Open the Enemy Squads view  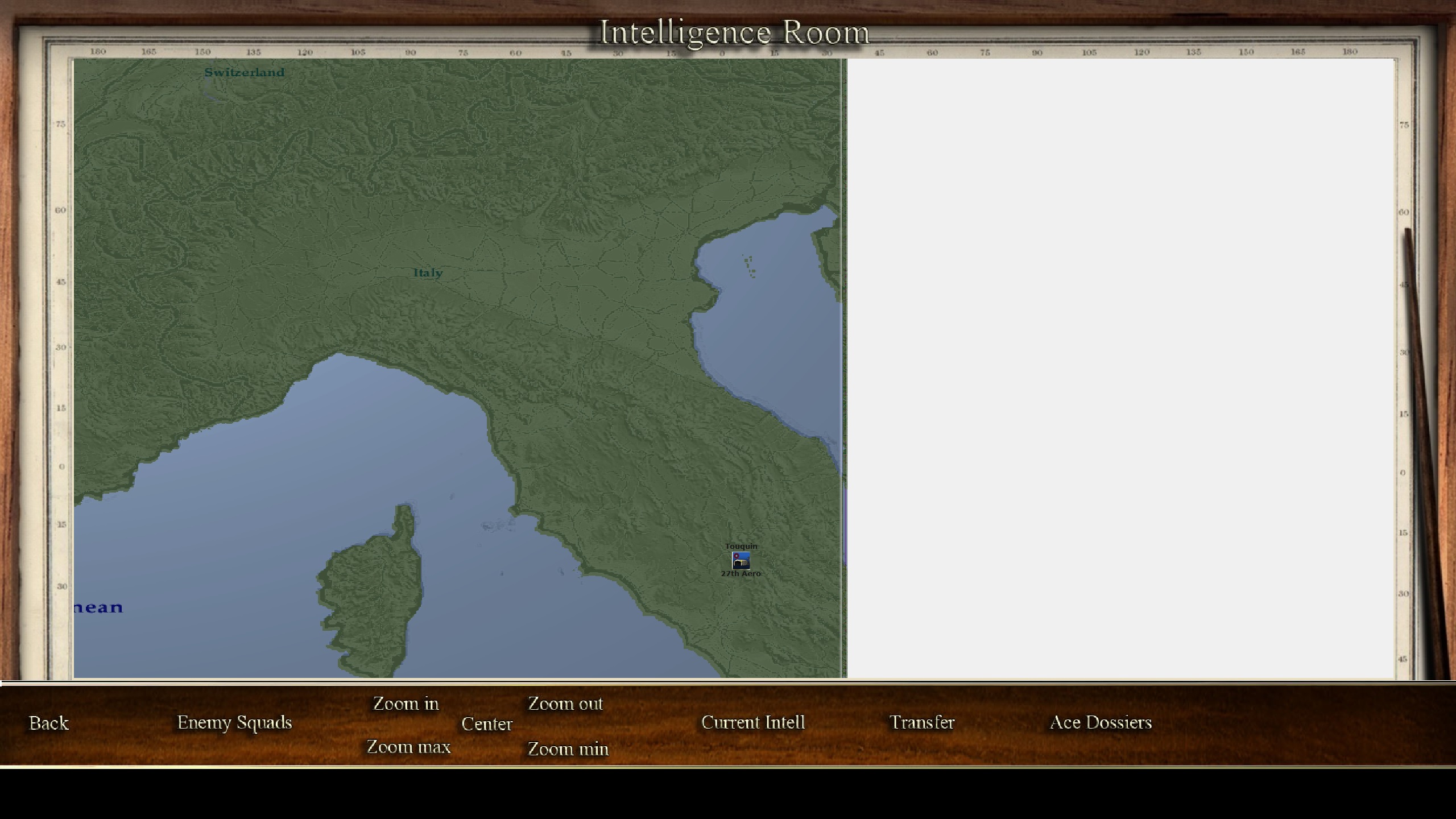(234, 723)
